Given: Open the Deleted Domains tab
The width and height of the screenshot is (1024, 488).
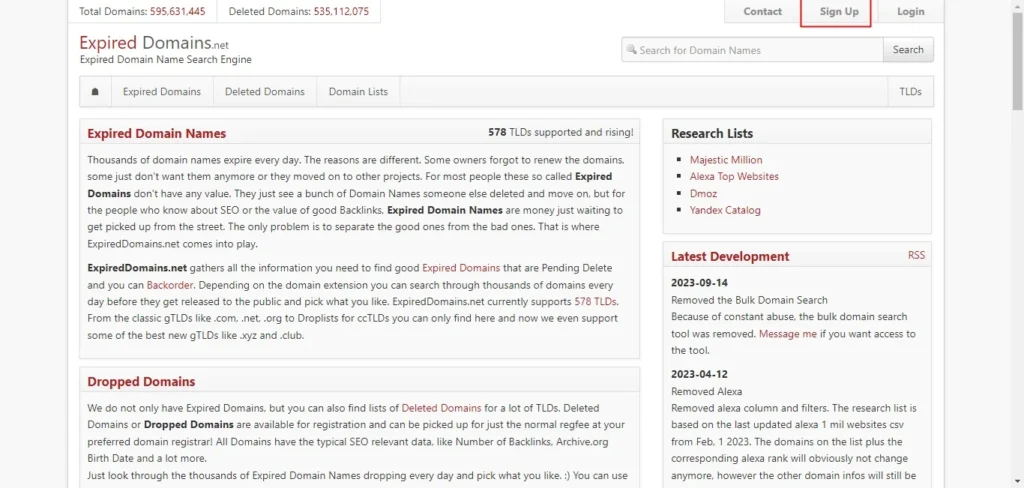Looking at the screenshot, I should click(x=264, y=92).
